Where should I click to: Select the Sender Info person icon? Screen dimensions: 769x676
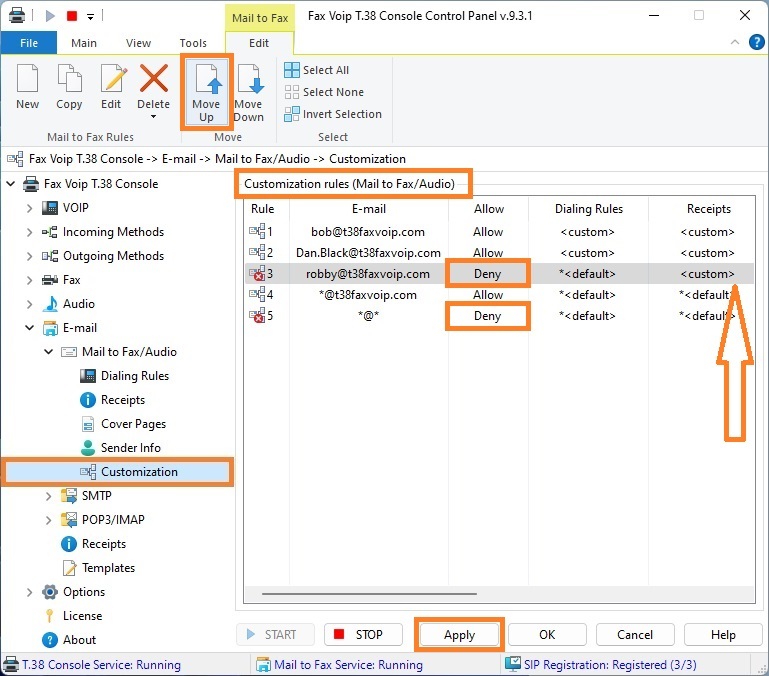(88, 448)
